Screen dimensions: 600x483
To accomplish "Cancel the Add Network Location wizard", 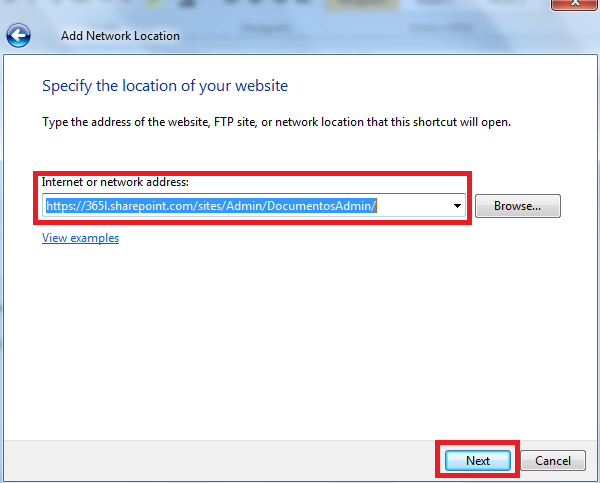I will [552, 460].
